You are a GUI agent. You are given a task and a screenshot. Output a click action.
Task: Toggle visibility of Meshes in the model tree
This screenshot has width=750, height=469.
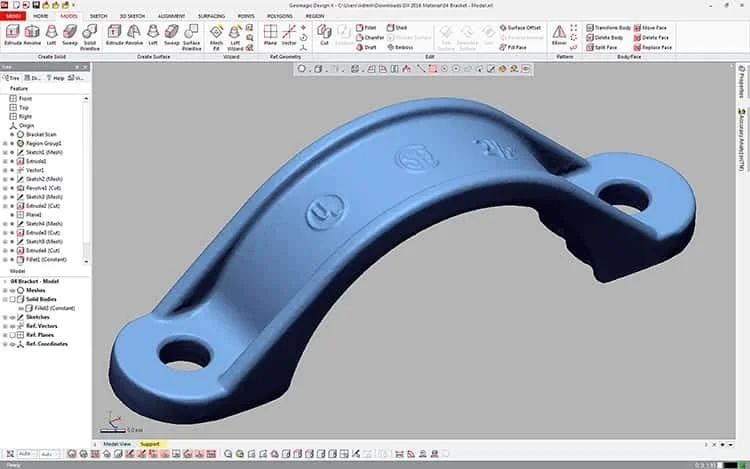click(13, 290)
